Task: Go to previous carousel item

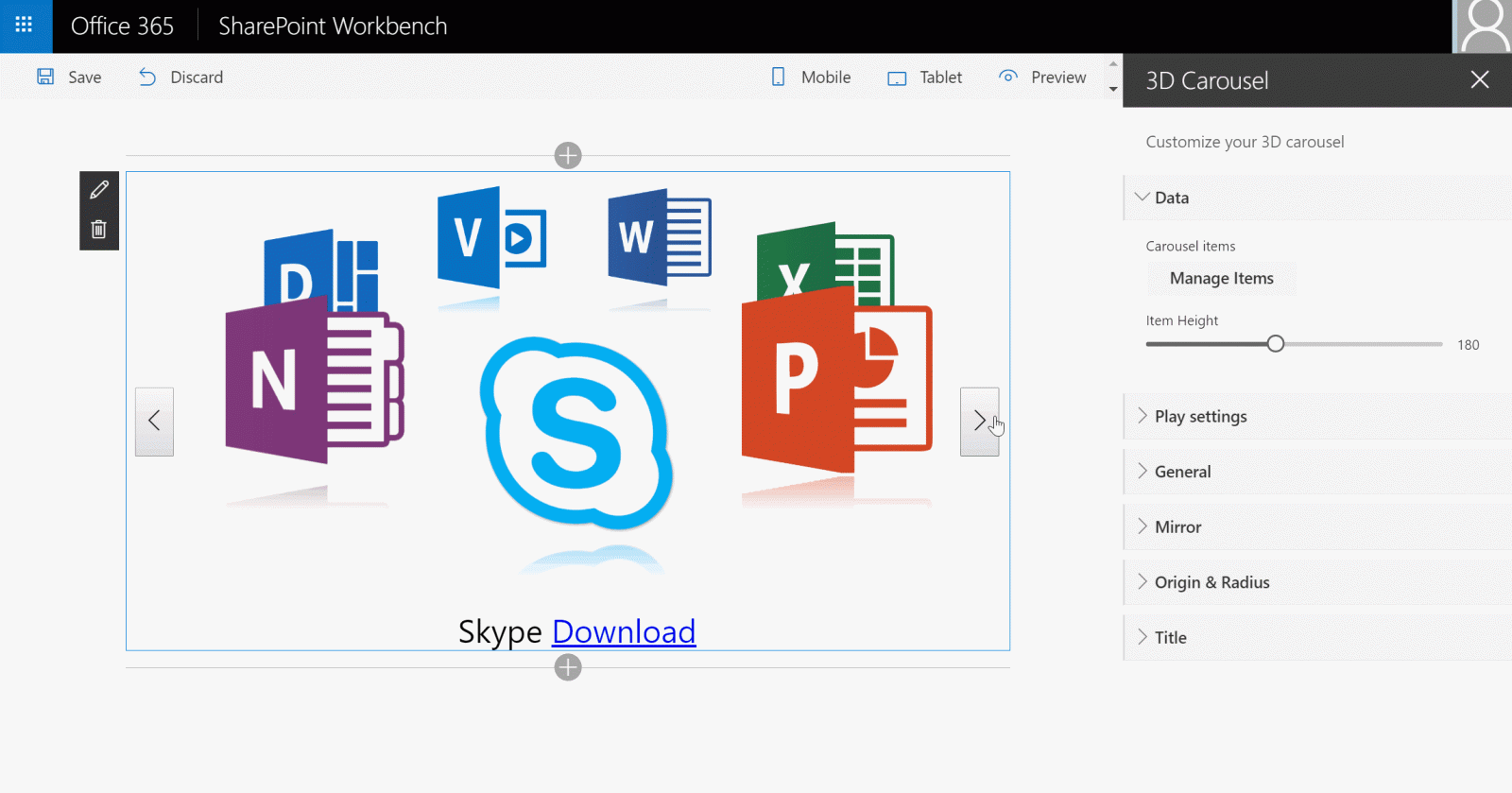Action: click(x=154, y=422)
